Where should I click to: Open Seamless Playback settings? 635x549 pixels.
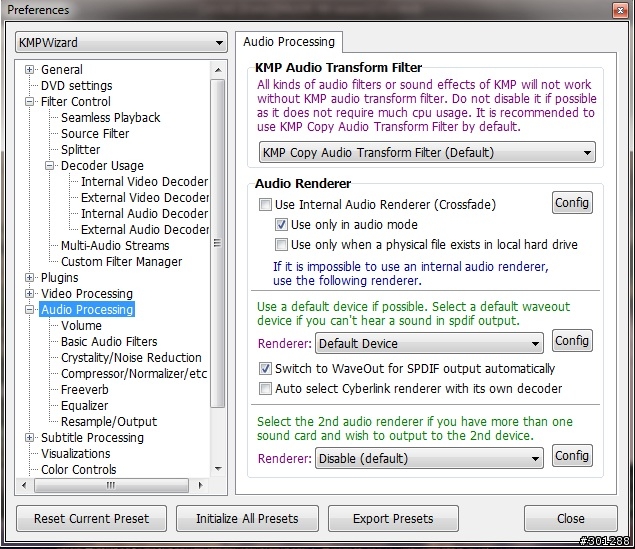click(111, 118)
